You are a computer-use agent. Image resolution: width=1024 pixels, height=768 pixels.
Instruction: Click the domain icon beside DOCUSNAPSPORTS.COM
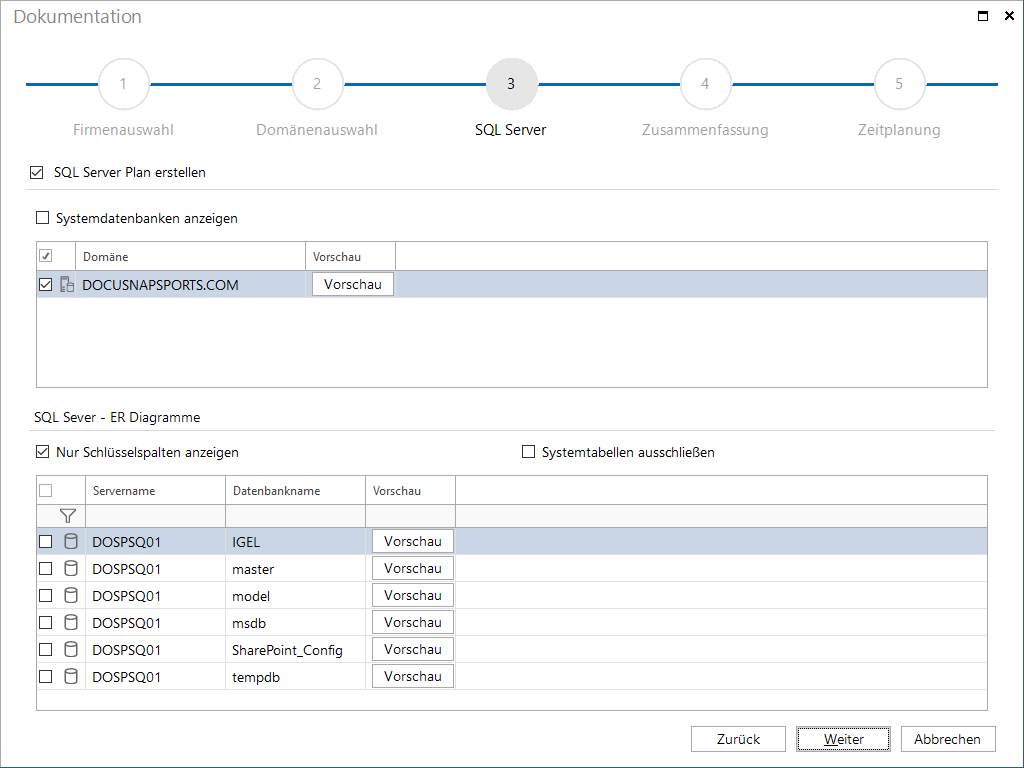coord(67,284)
